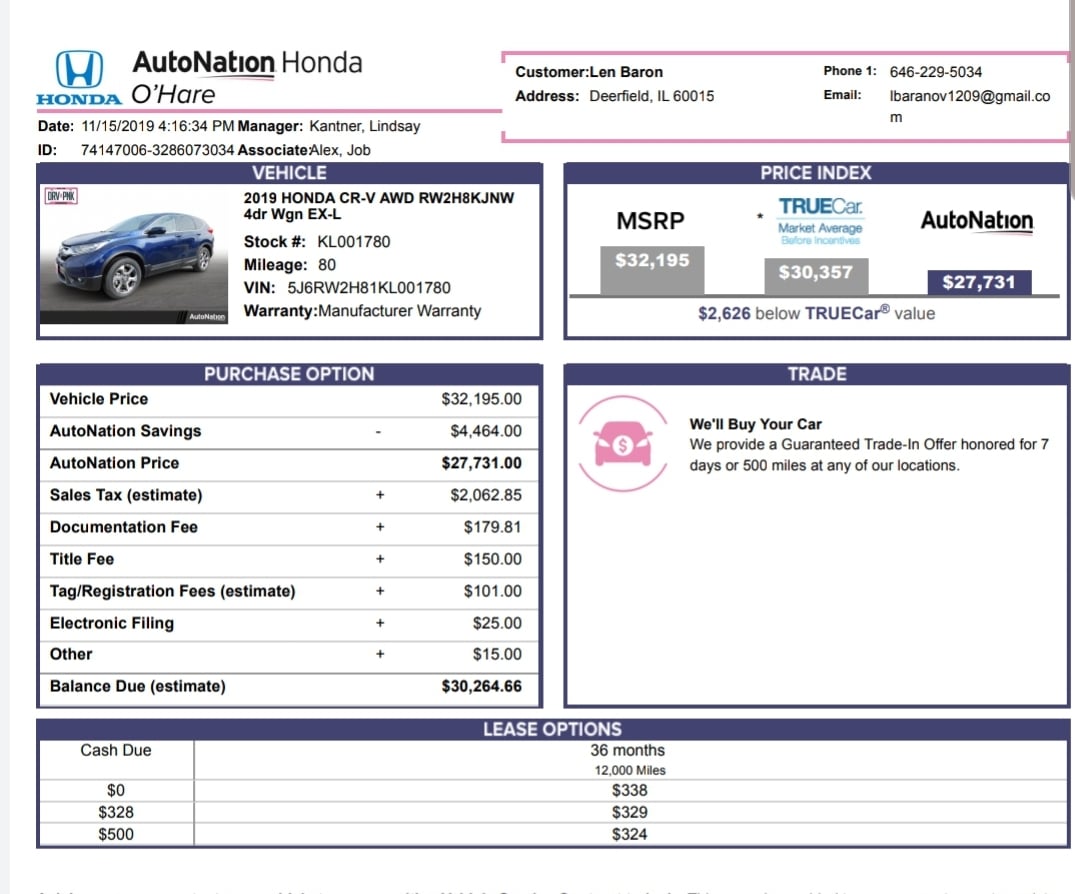Click the VEHICLE section header
Screen dimensions: 1075x894
289,173
